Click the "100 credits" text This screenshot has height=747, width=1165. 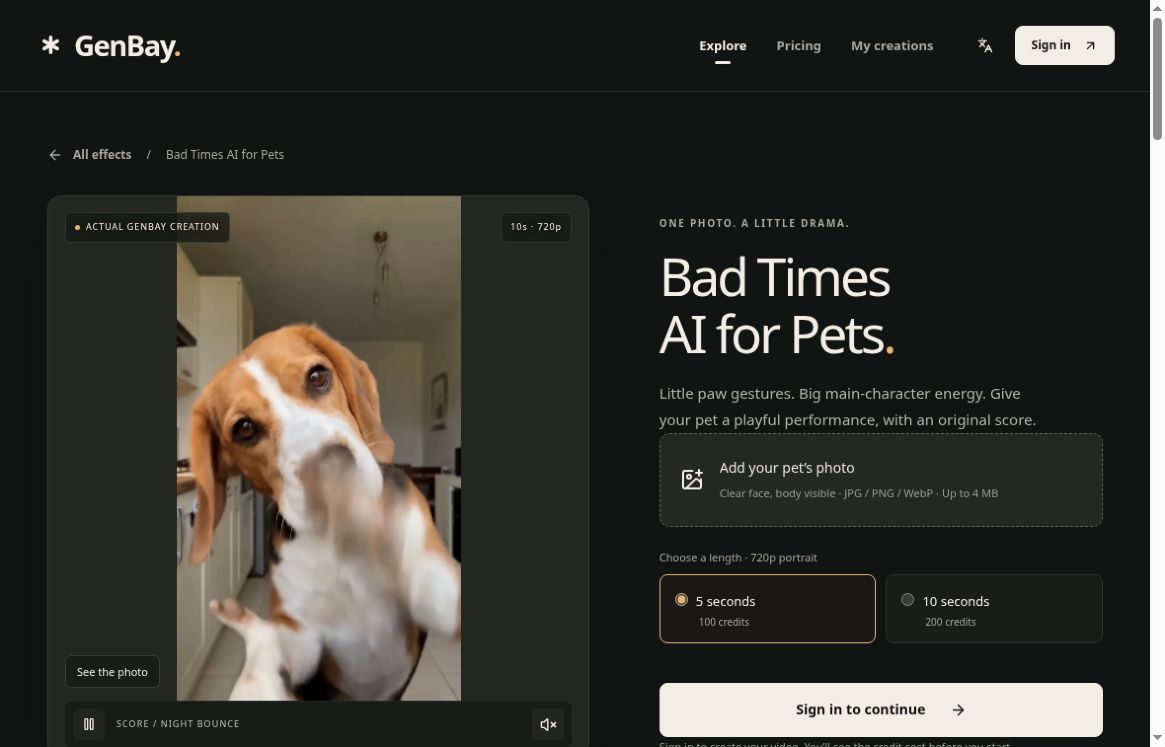click(724, 622)
